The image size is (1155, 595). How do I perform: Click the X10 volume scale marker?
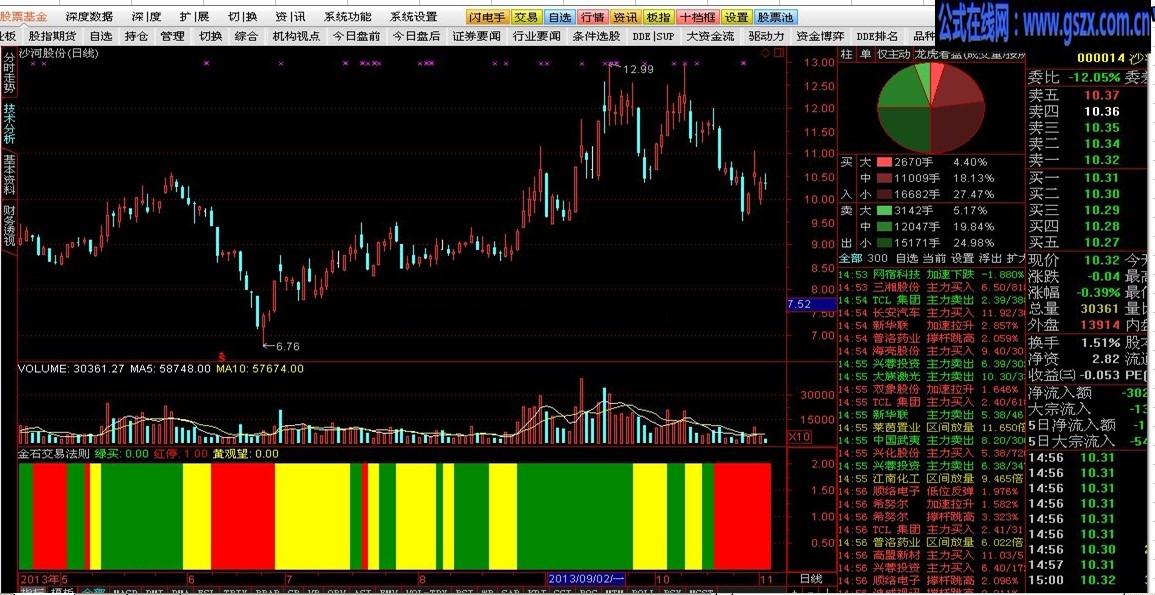799,437
